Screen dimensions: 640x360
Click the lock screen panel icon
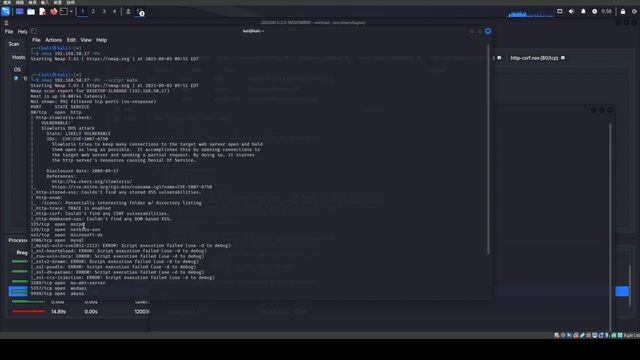[x=623, y=11]
